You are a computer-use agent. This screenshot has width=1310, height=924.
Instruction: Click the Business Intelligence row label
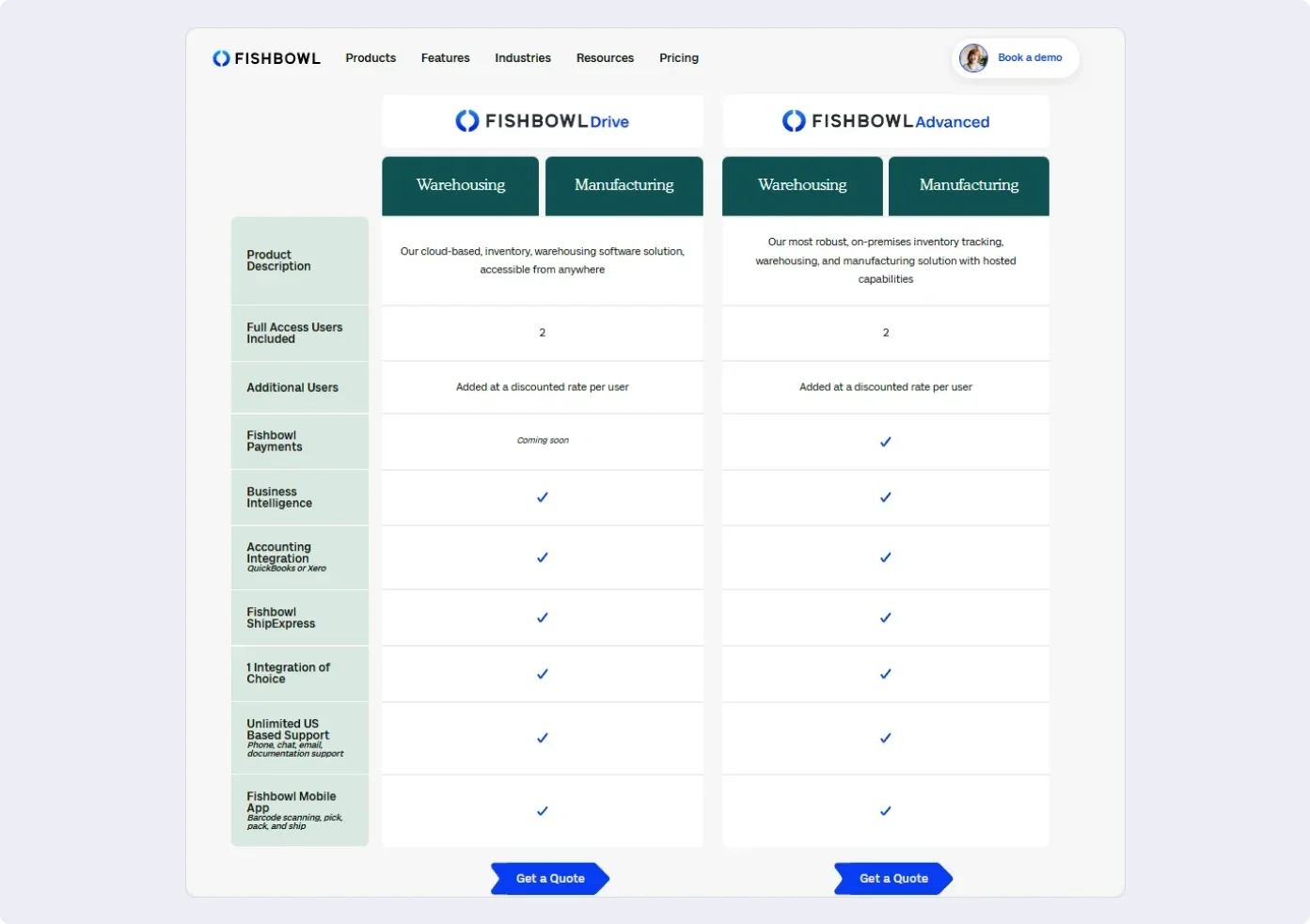279,497
